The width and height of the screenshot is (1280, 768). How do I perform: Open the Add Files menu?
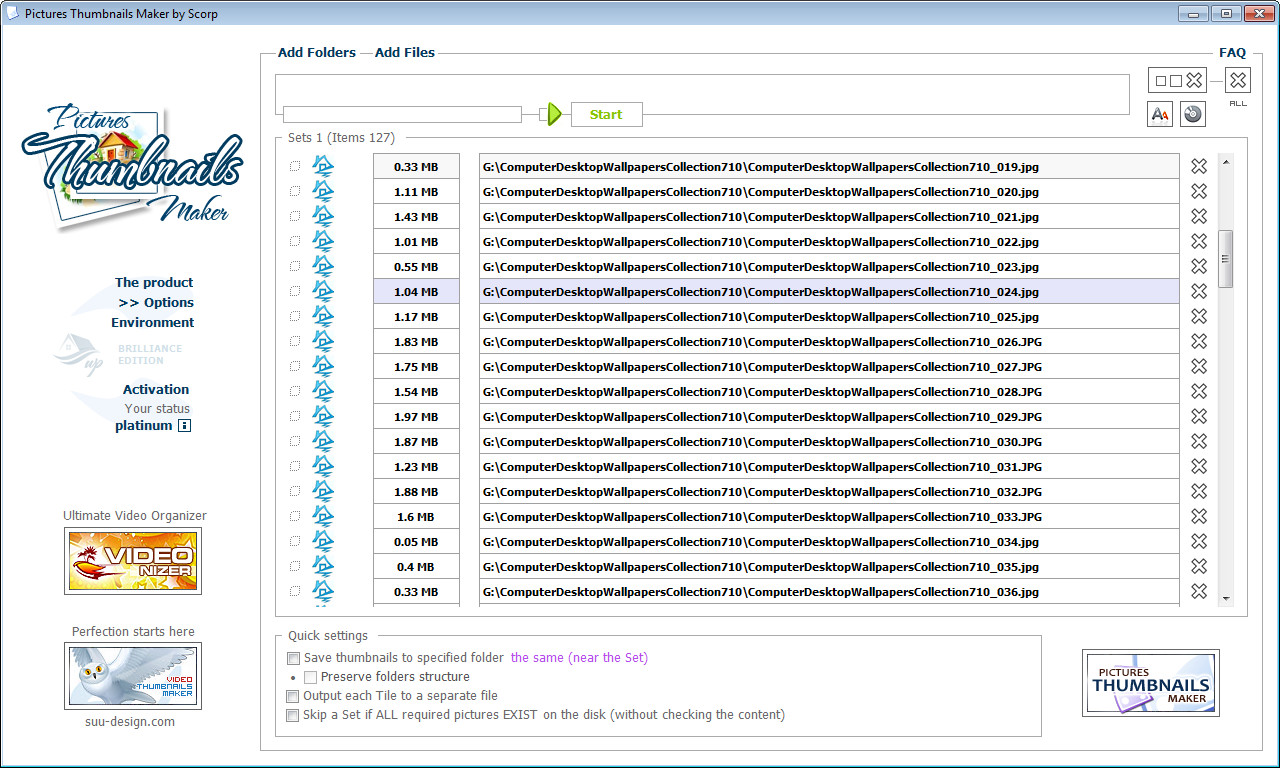pos(405,53)
